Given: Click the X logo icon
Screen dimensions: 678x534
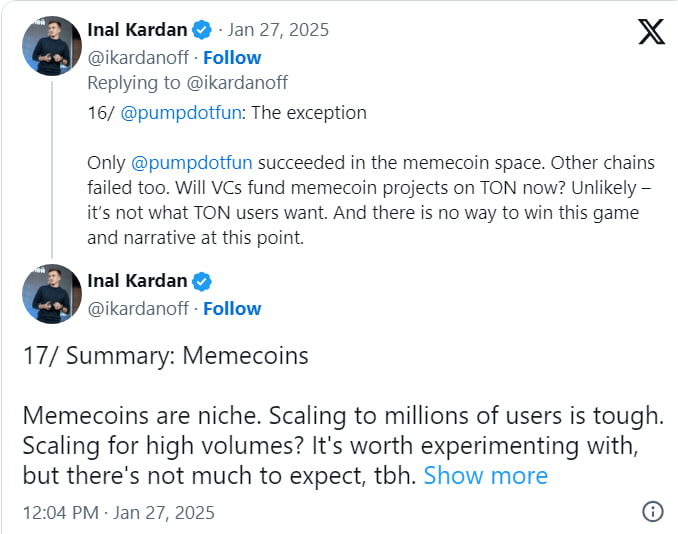Looking at the screenshot, I should (651, 32).
